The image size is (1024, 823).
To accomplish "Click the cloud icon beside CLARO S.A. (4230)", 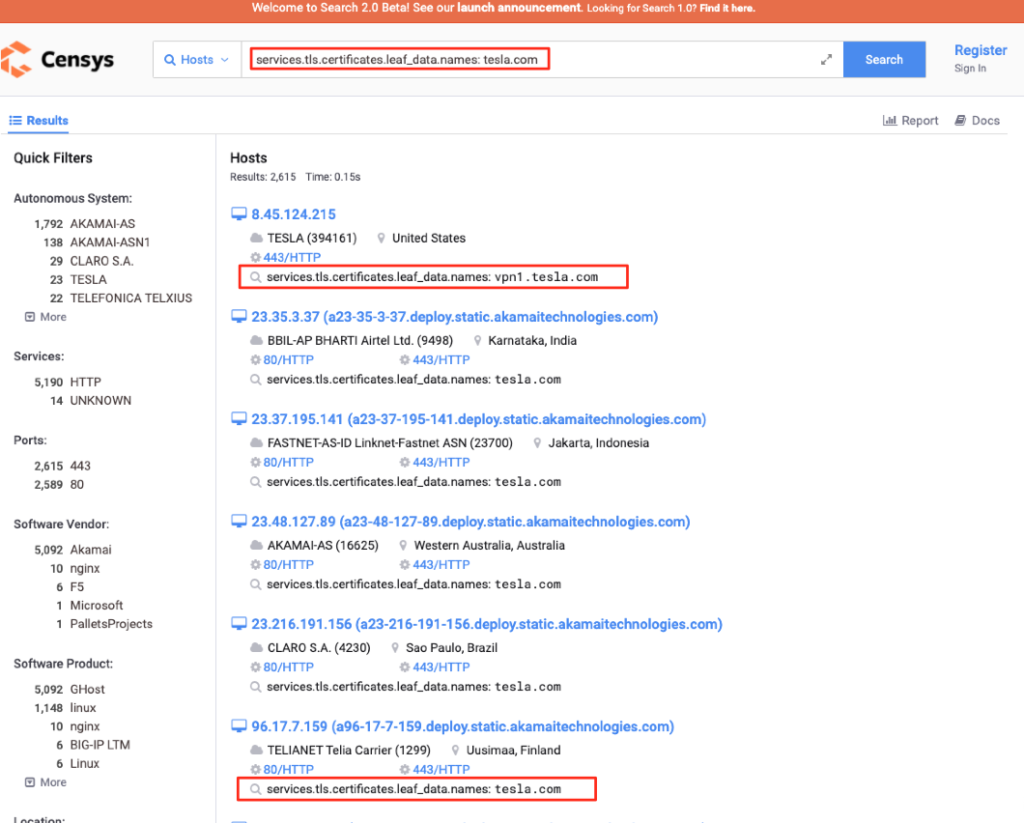I will (257, 647).
